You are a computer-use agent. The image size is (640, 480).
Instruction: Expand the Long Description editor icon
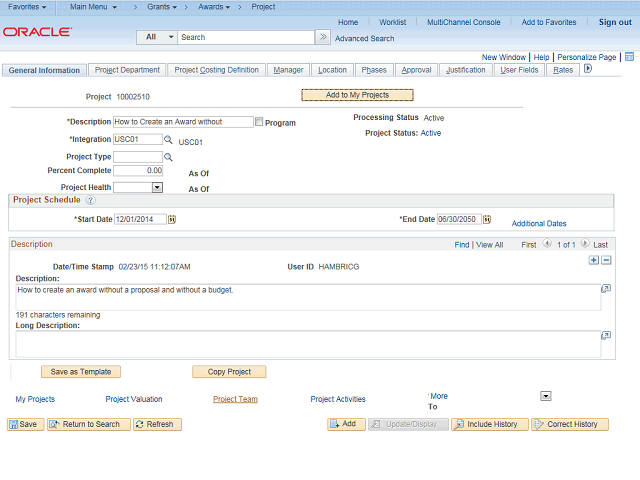[x=606, y=337]
